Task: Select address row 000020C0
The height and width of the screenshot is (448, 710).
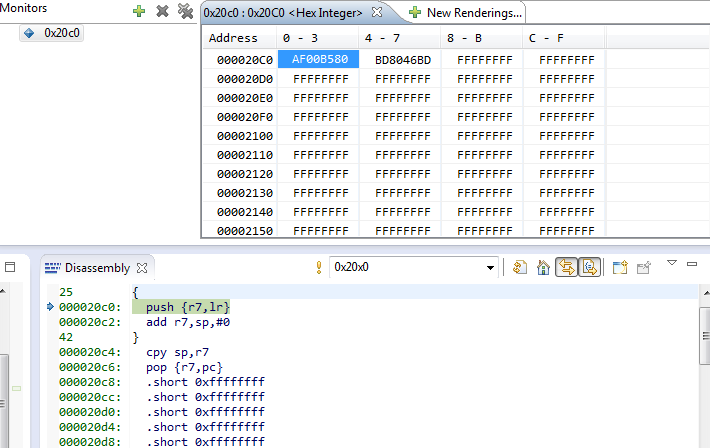Action: (x=245, y=60)
